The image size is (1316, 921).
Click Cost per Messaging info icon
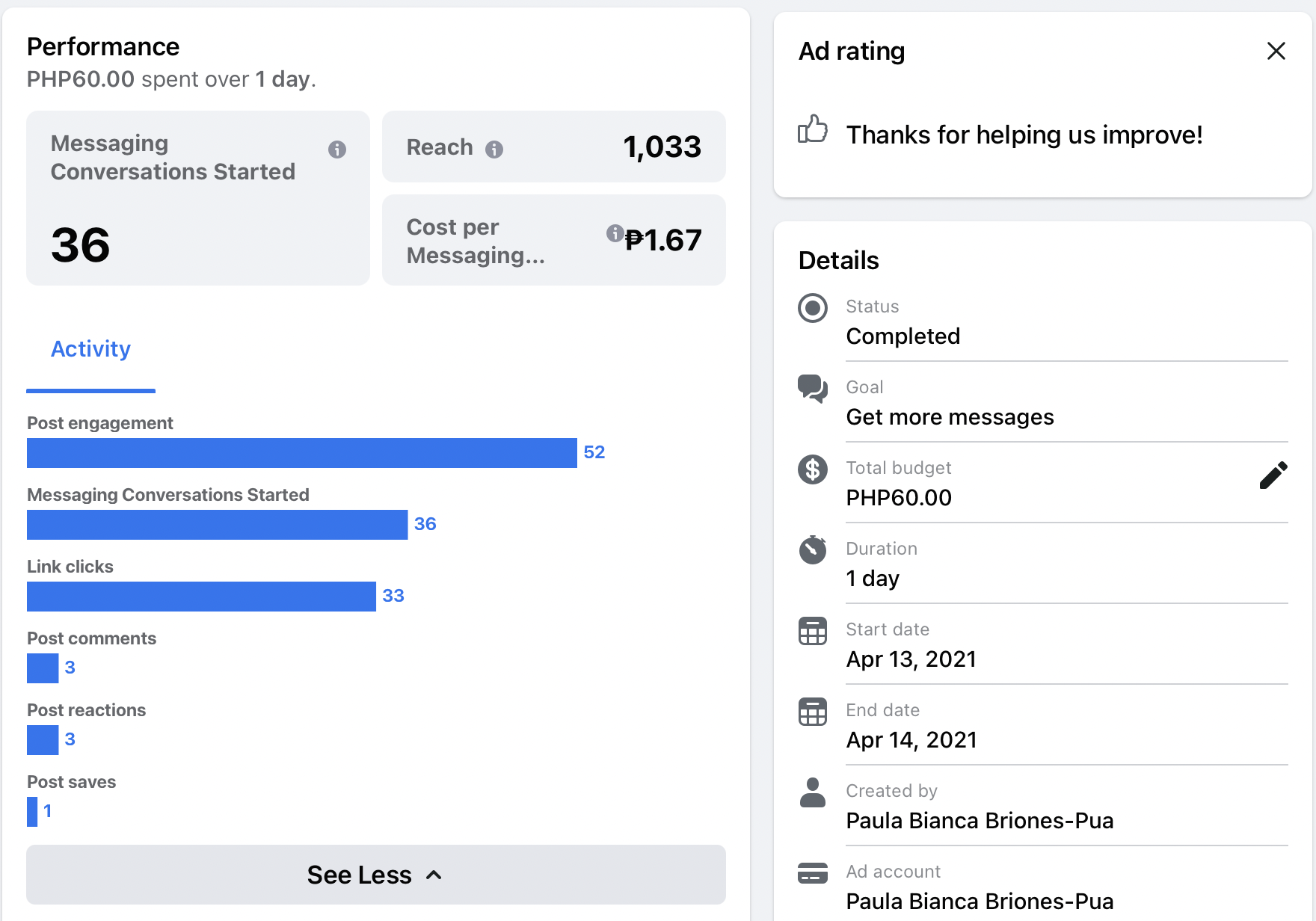pyautogui.click(x=615, y=233)
